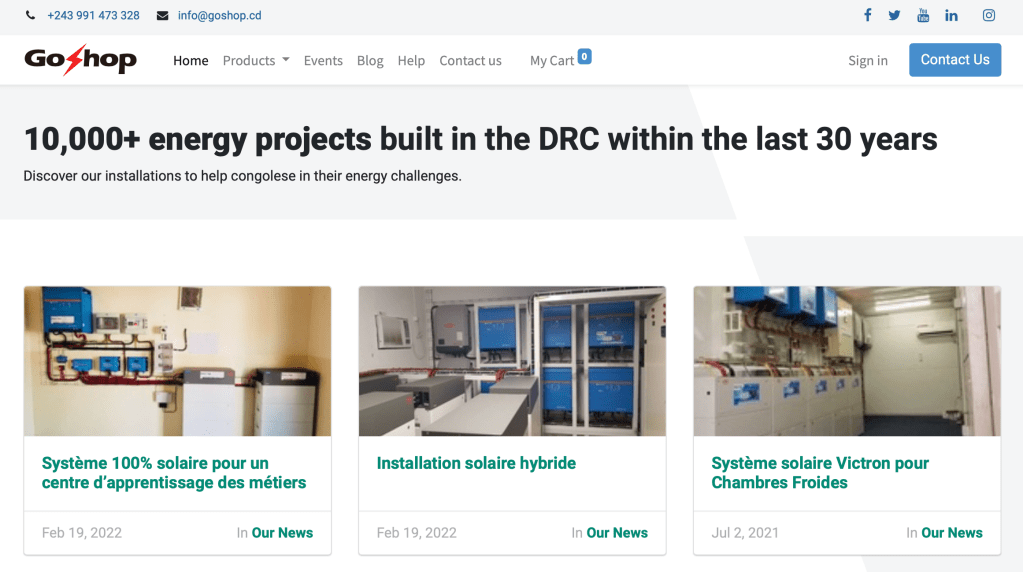This screenshot has height=572, width=1023.
Task: Go to the Blog page
Action: click(x=370, y=60)
